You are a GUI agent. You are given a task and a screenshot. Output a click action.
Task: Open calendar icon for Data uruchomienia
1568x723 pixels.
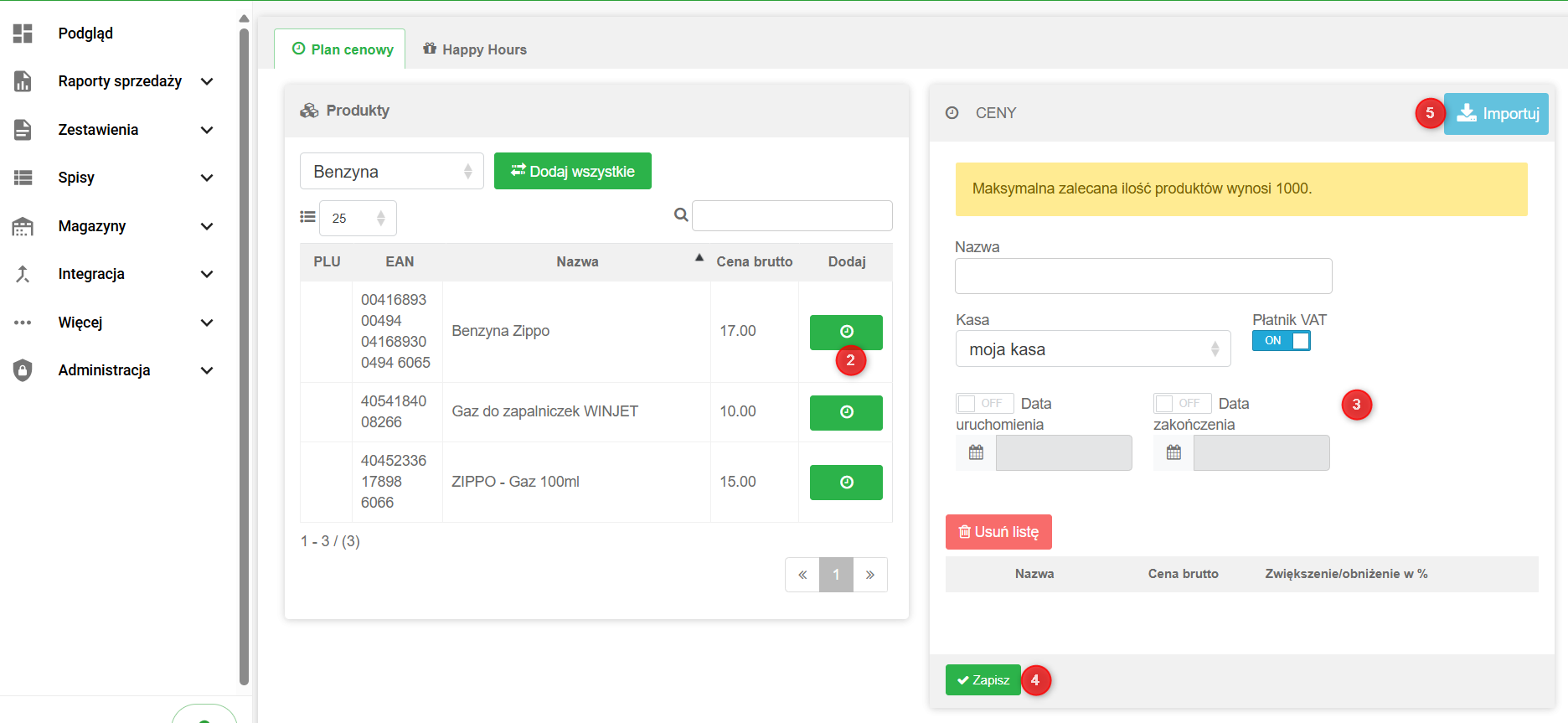point(976,452)
